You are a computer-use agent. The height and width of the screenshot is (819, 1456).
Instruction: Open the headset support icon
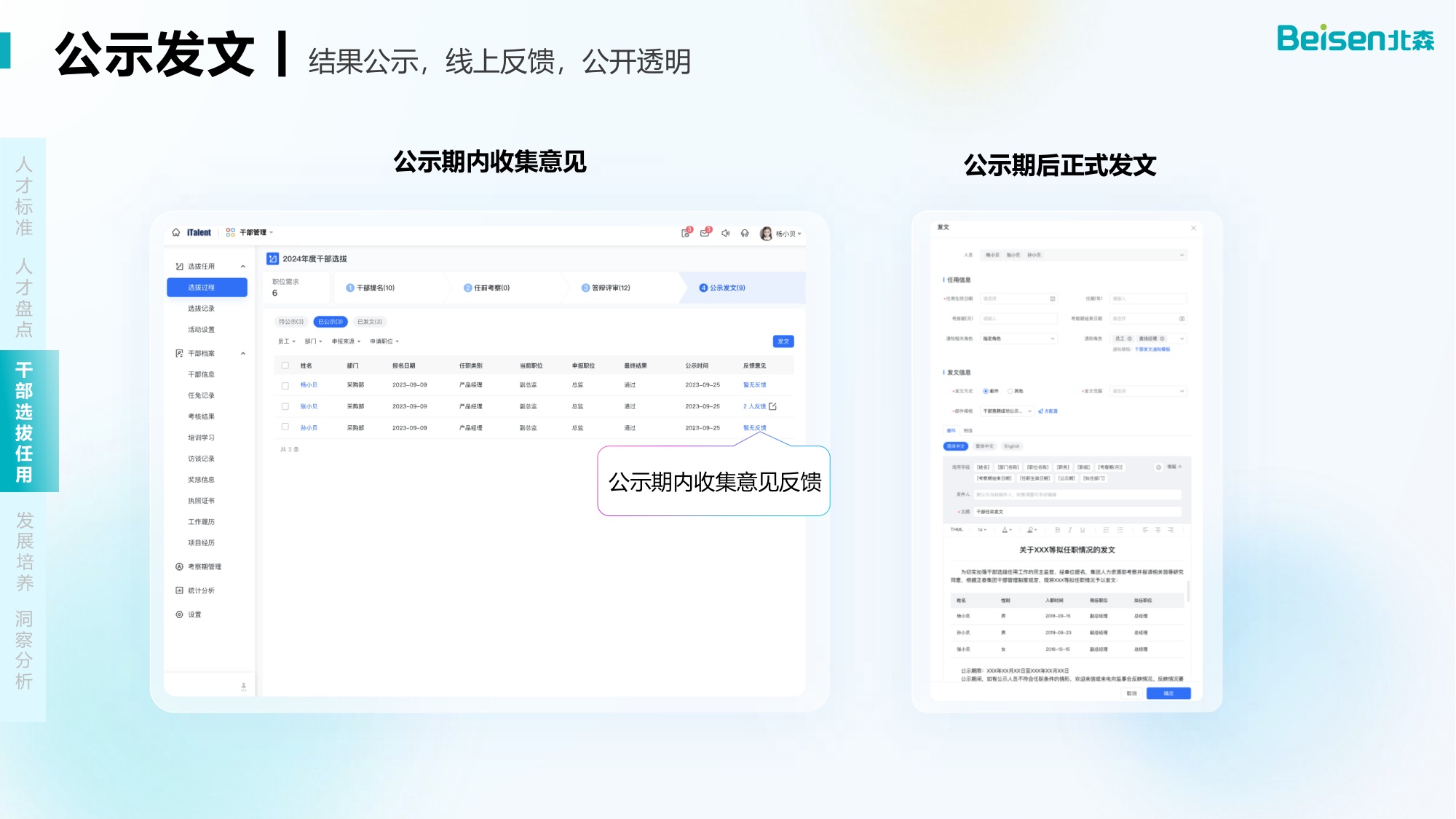[745, 234]
